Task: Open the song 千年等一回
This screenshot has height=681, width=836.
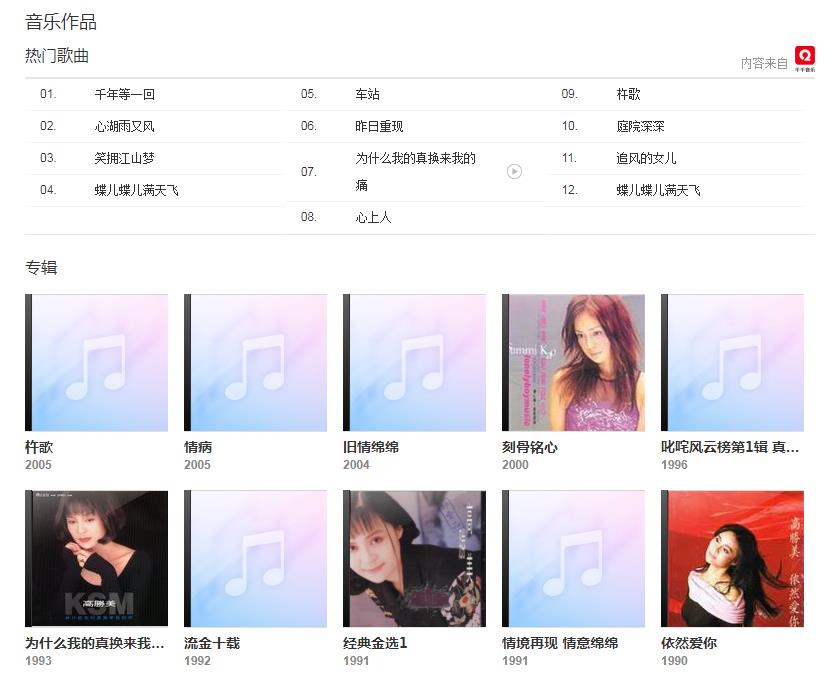Action: (x=124, y=95)
